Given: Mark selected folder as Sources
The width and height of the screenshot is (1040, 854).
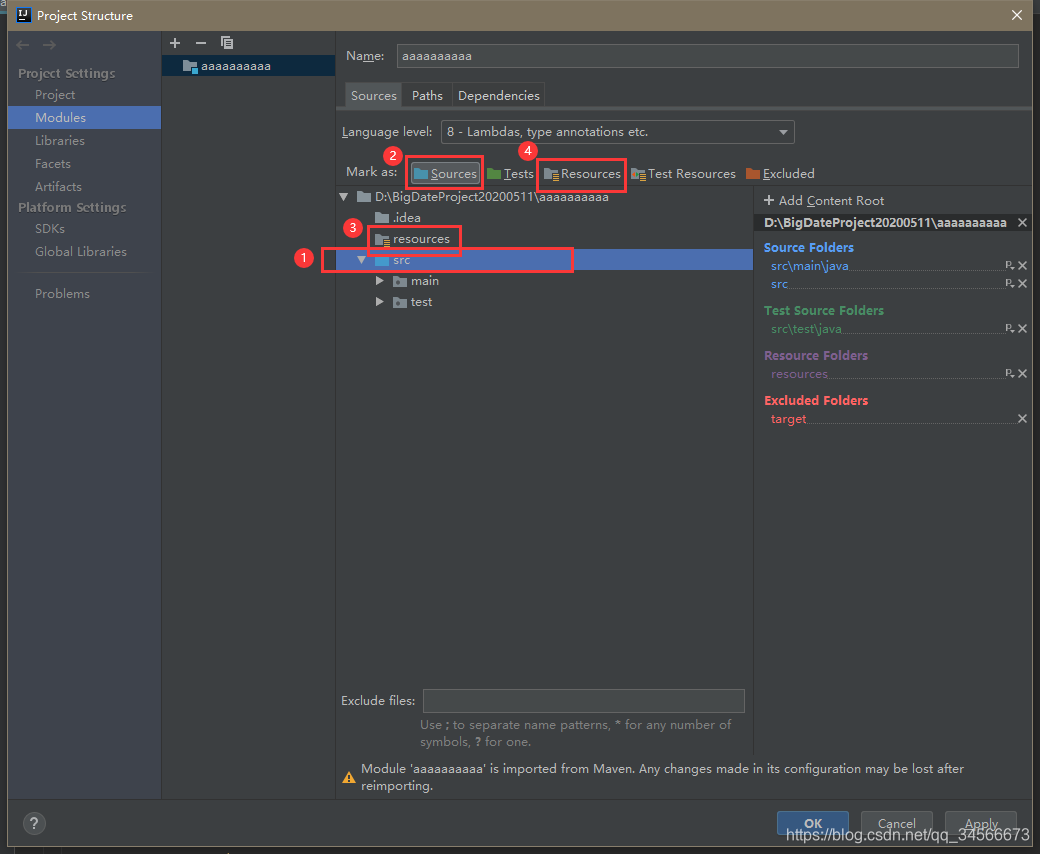Looking at the screenshot, I should coord(445,174).
